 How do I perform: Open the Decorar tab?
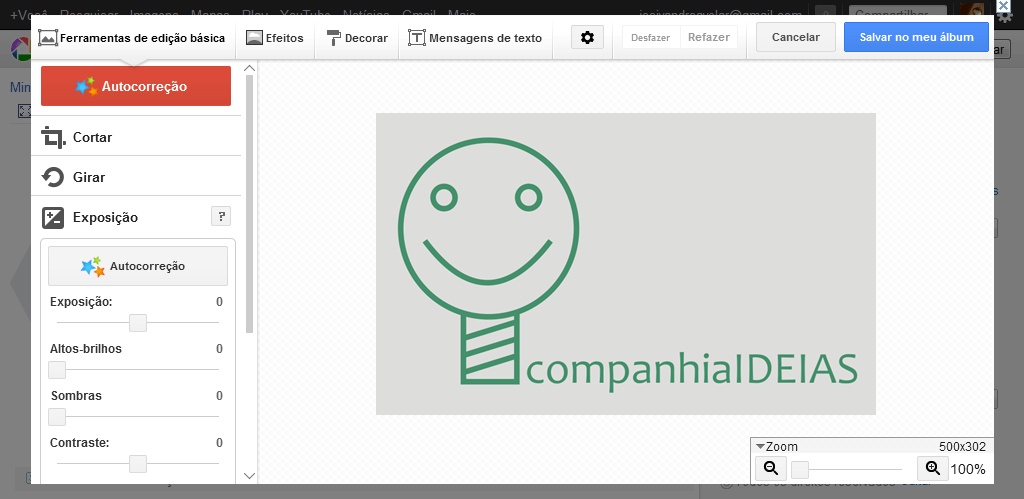click(357, 38)
